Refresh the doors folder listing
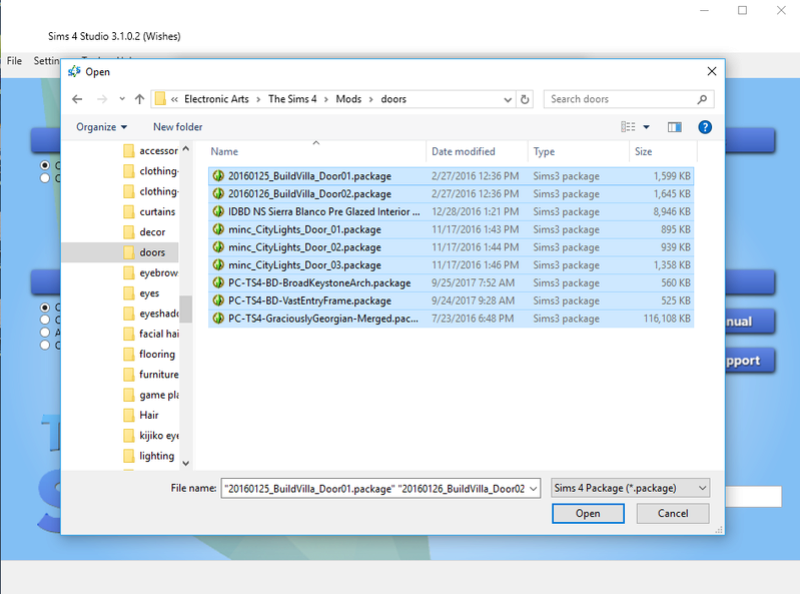This screenshot has height=594, width=800. click(x=524, y=99)
